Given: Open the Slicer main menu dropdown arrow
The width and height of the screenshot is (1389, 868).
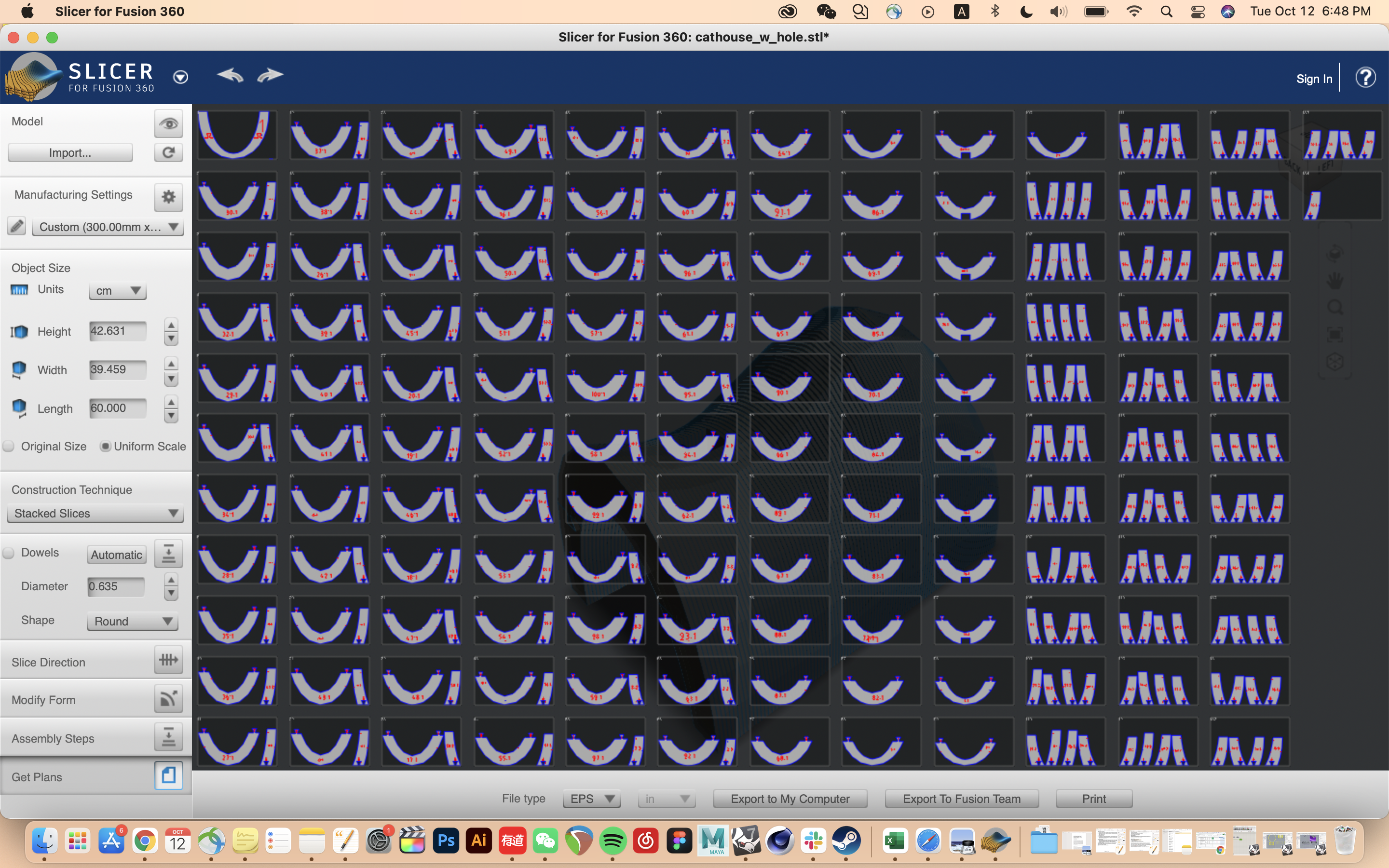Looking at the screenshot, I should click(181, 77).
